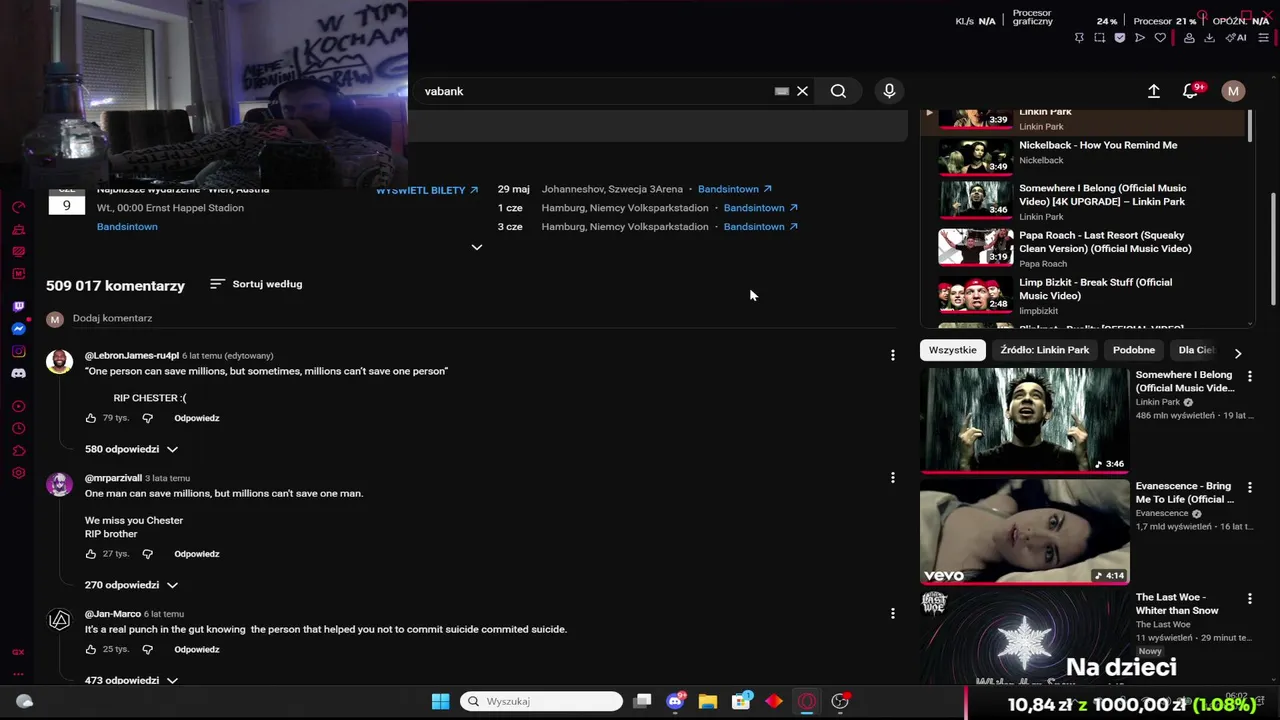Expand the 473 odpowiedzi replies
Image resolution: width=1280 pixels, height=720 pixels.
click(x=132, y=680)
